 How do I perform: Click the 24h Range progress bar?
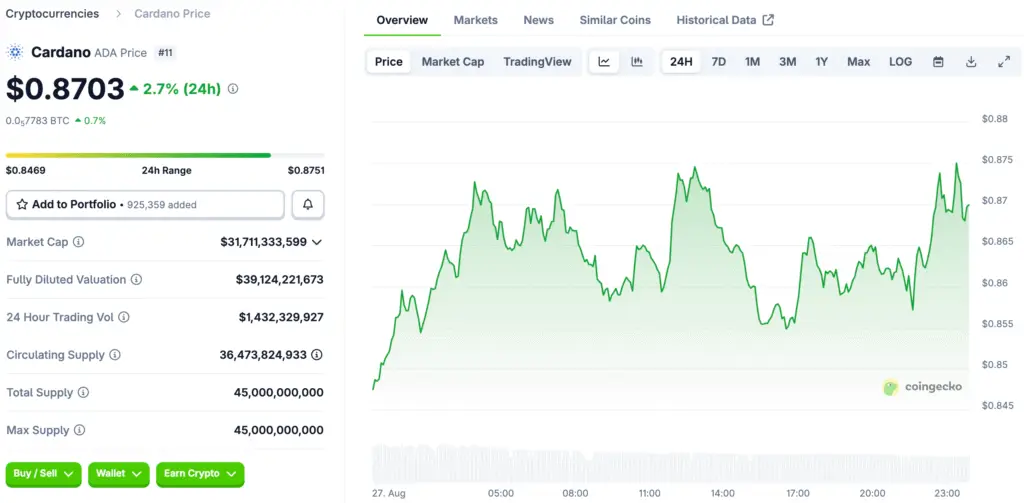pos(165,155)
